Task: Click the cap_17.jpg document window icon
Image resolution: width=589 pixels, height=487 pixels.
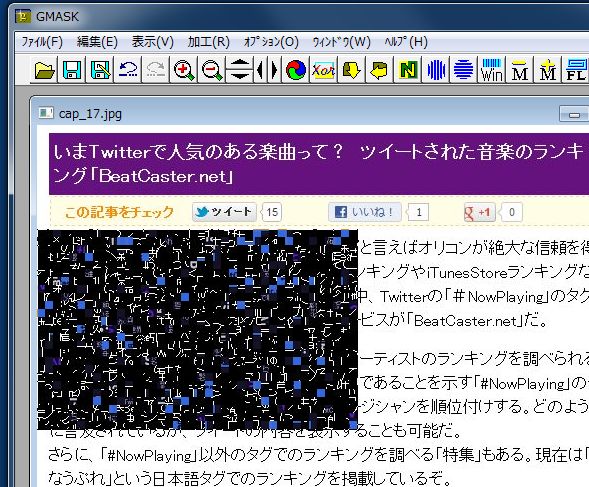Action: pos(46,113)
